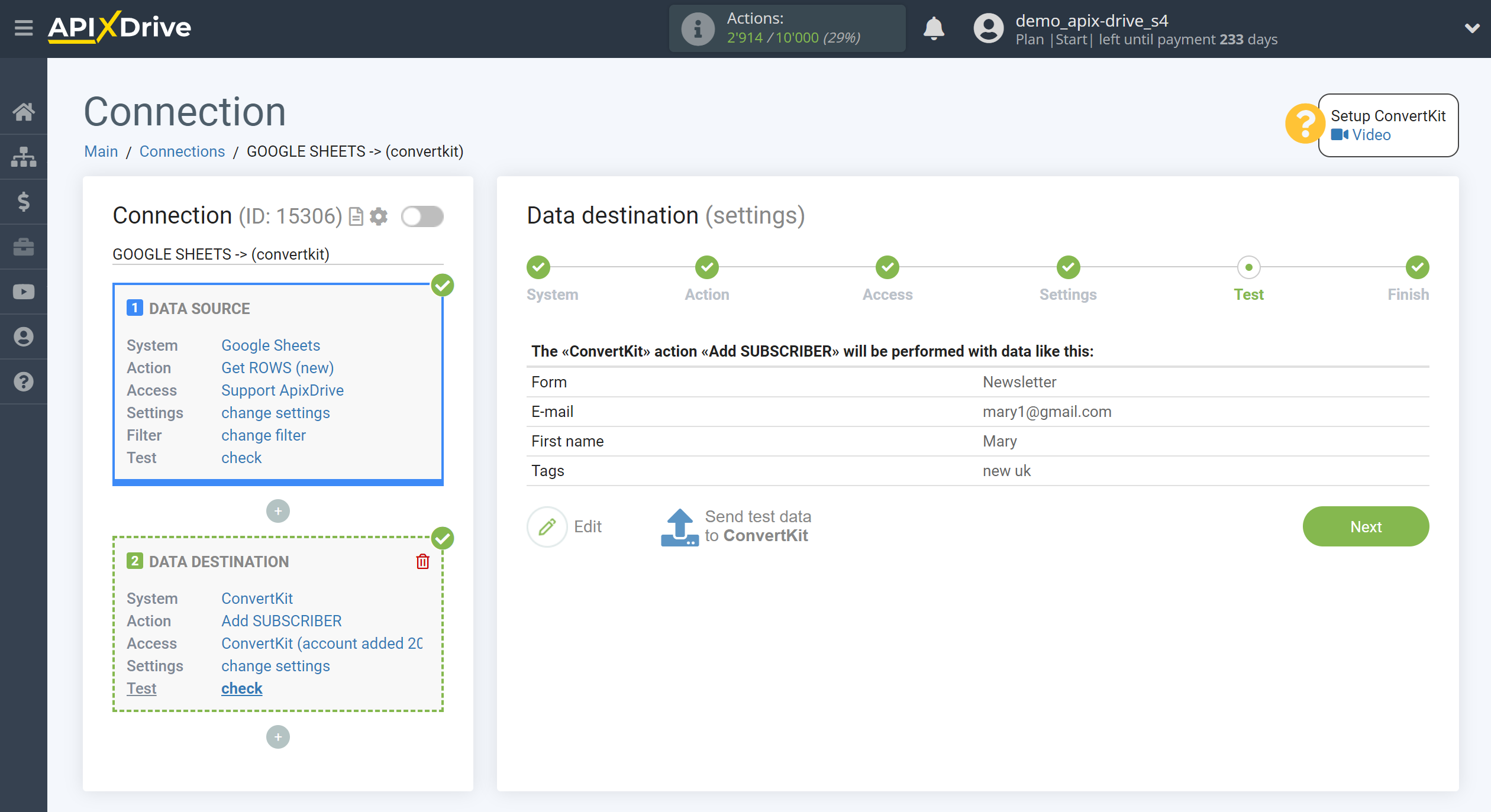Click ConvertKit system link
1491x812 pixels.
click(257, 599)
